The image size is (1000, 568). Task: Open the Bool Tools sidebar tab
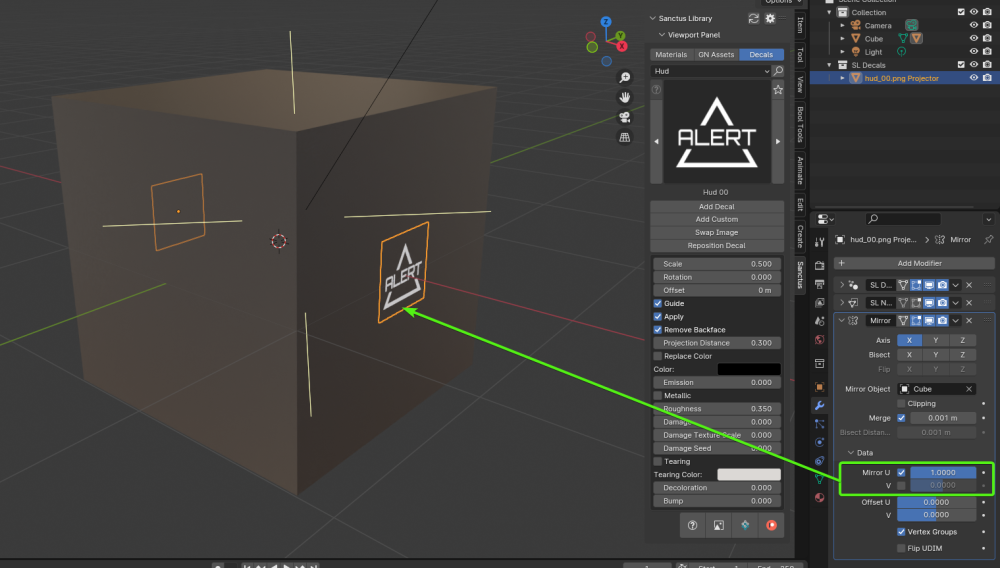coord(800,124)
